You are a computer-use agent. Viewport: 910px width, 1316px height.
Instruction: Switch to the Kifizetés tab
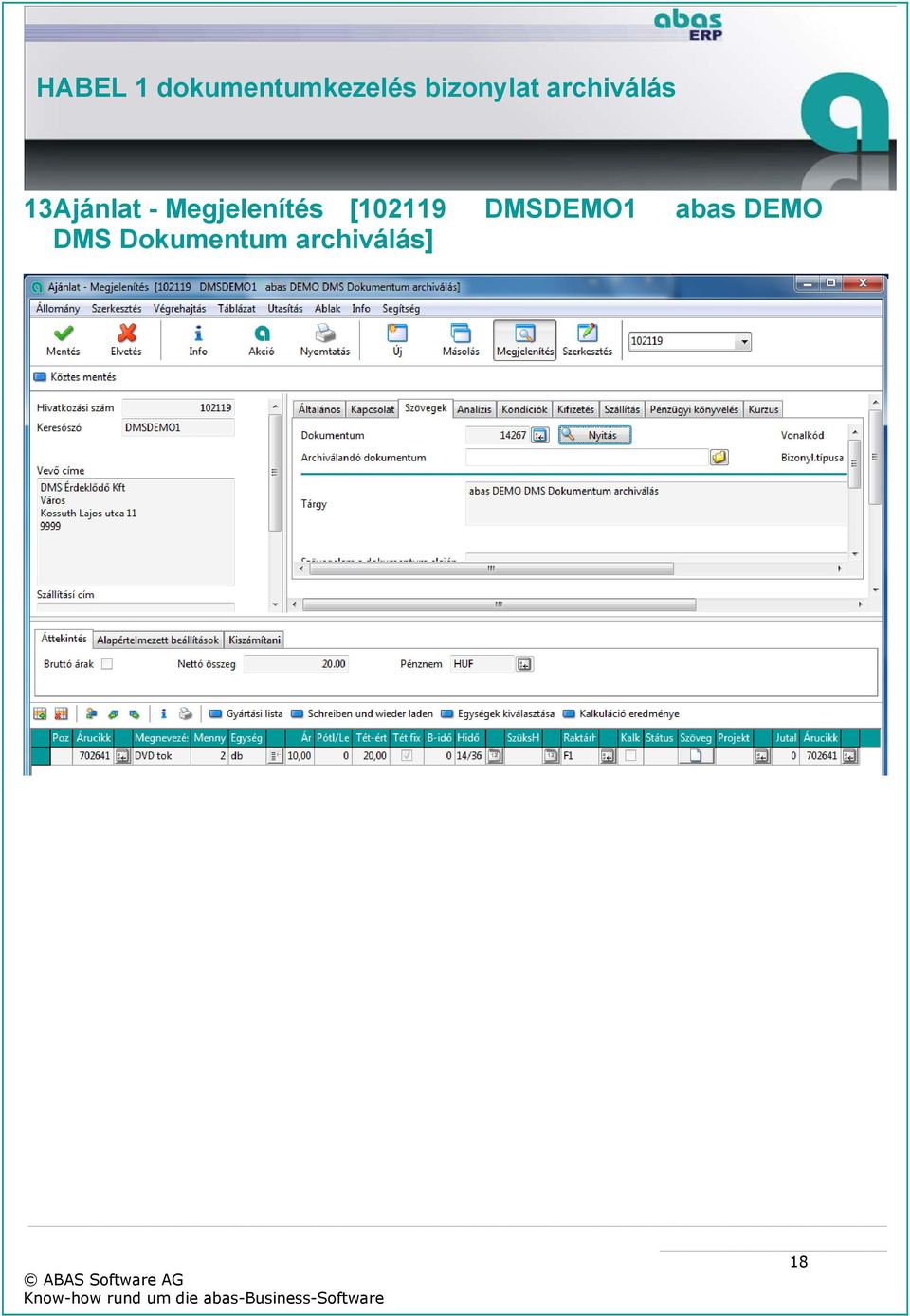click(x=575, y=409)
